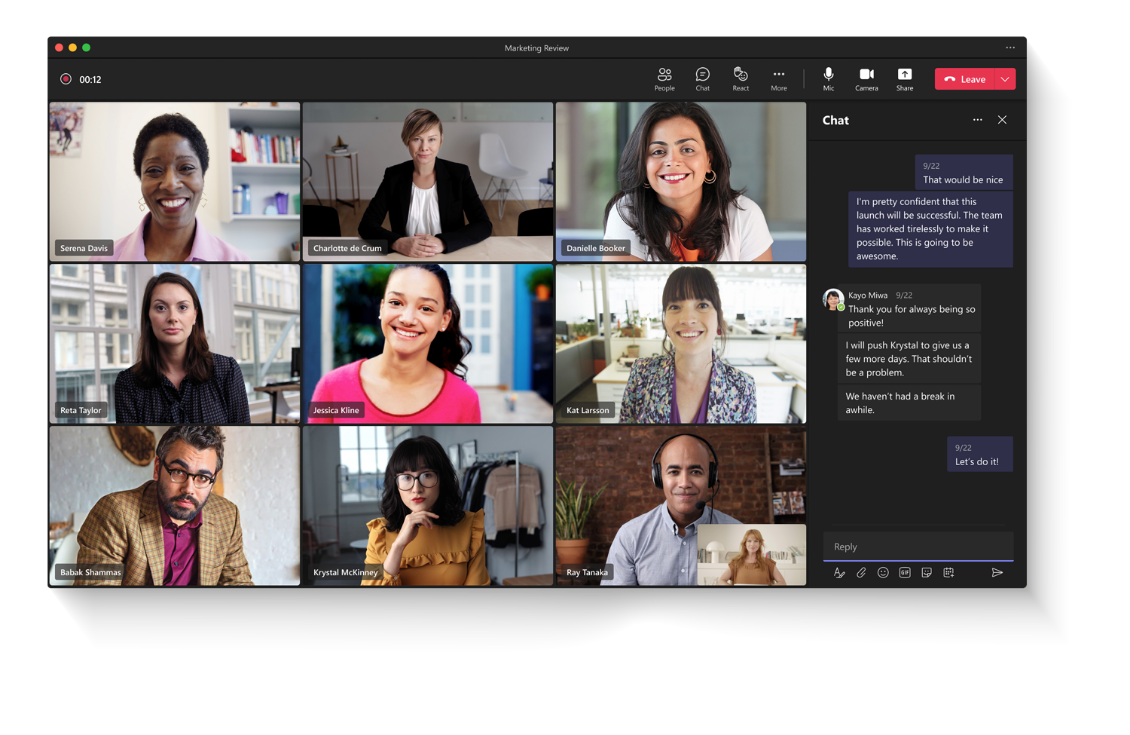Select Reta Taylor video tile
This screenshot has width=1130, height=735.
point(174,344)
